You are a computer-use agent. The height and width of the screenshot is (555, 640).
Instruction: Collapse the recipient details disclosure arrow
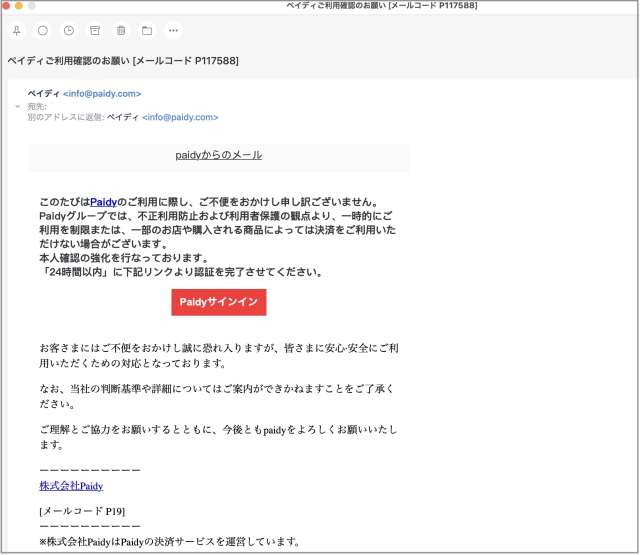point(18,107)
